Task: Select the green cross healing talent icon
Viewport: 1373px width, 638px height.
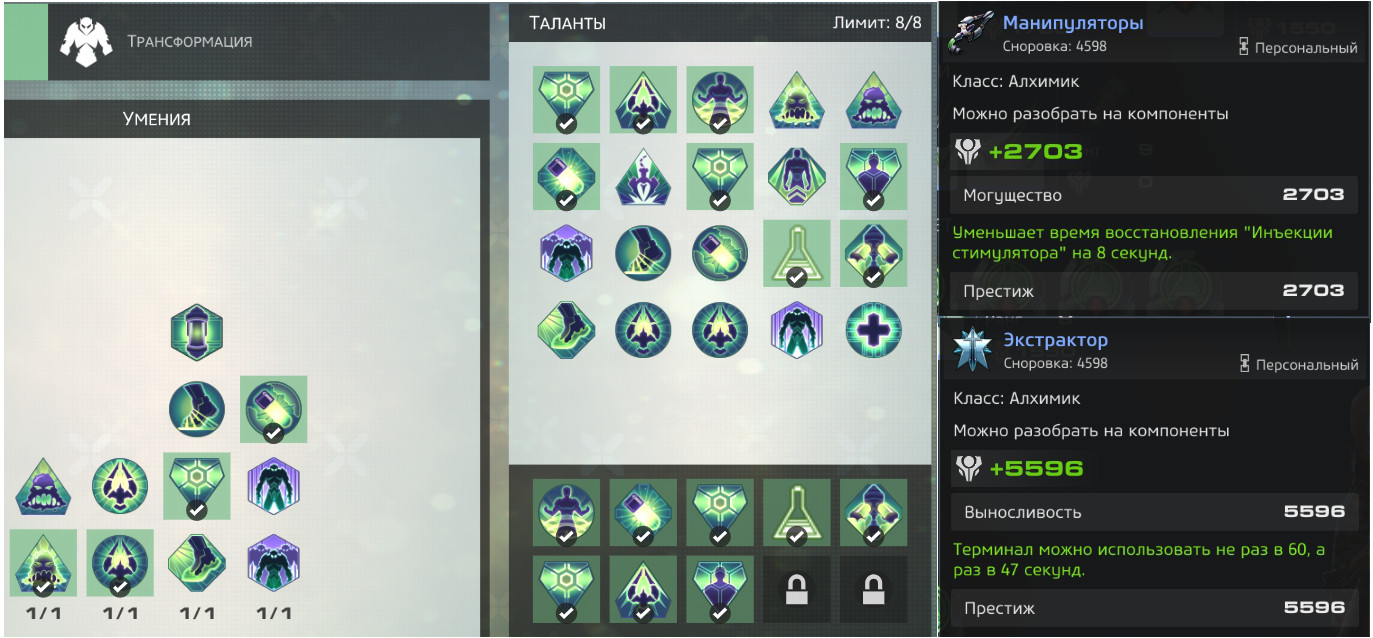Action: pyautogui.click(x=873, y=331)
